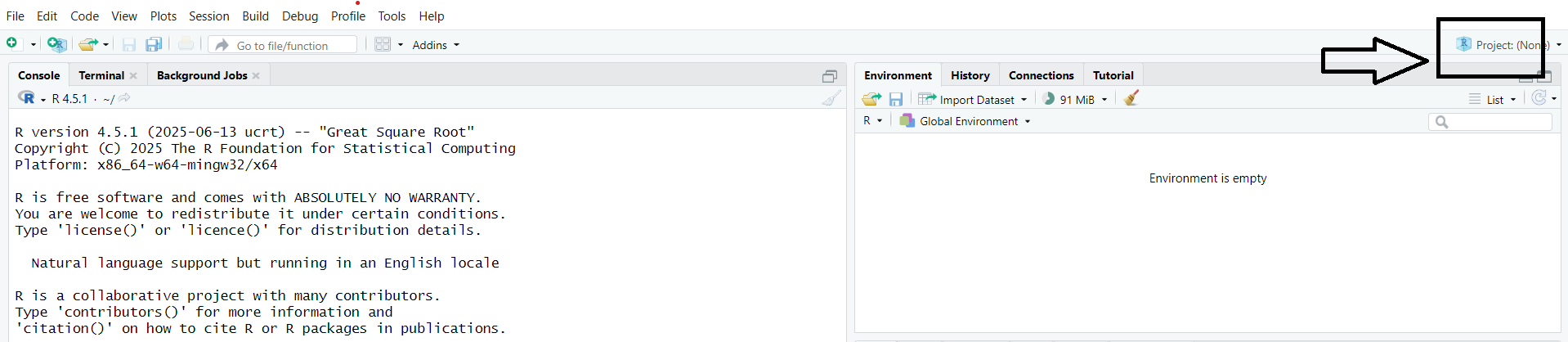Open the Project (None) menu
Viewport: 1568px width, 342px height.
point(1508,45)
